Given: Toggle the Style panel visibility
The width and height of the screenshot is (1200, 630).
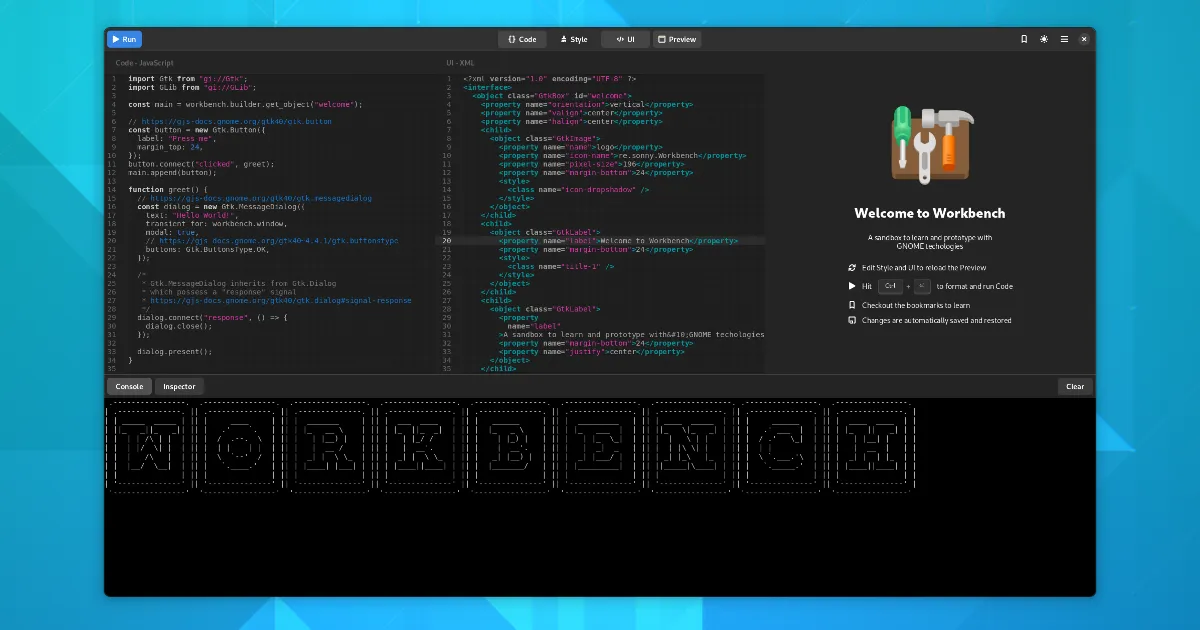Looking at the screenshot, I should [573, 40].
